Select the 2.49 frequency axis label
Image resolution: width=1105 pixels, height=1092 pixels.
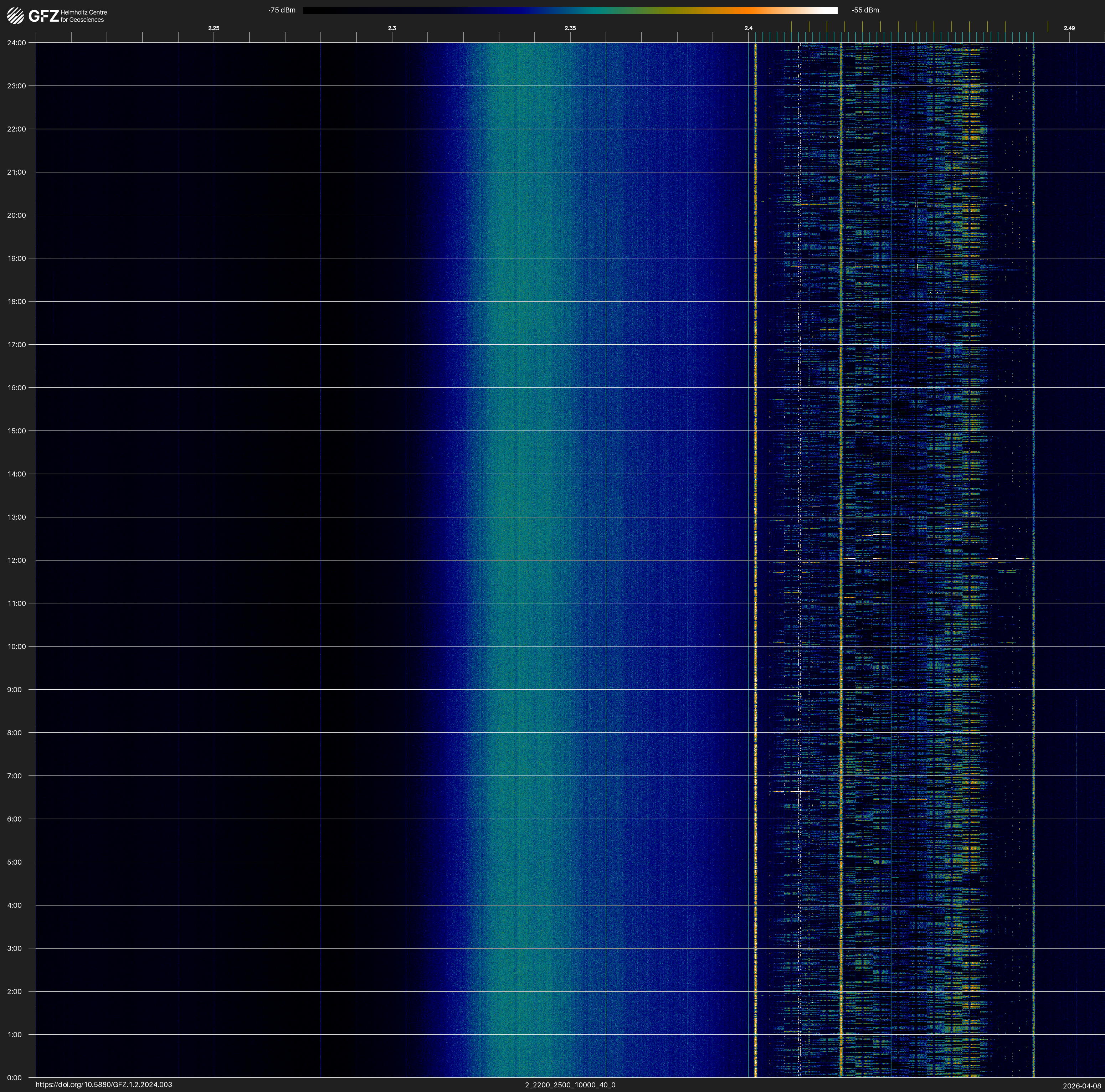(x=1068, y=28)
